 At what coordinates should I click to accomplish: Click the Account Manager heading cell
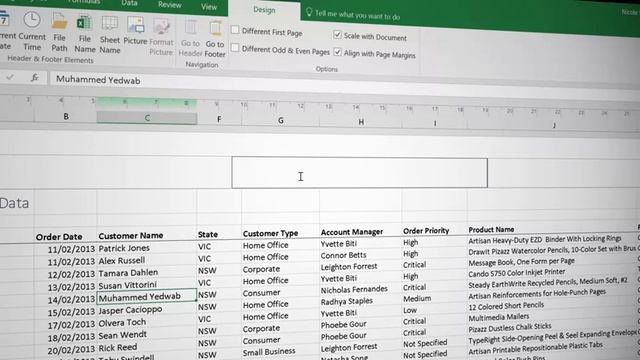click(352, 232)
